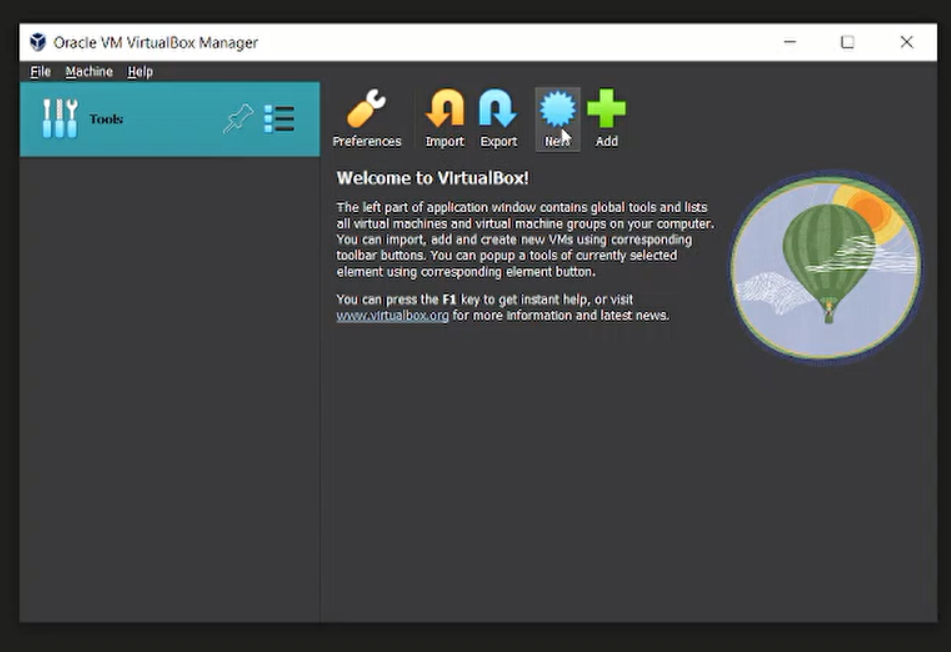Pin the Tools pane with pushpin icon
The image size is (951, 652).
pos(238,119)
